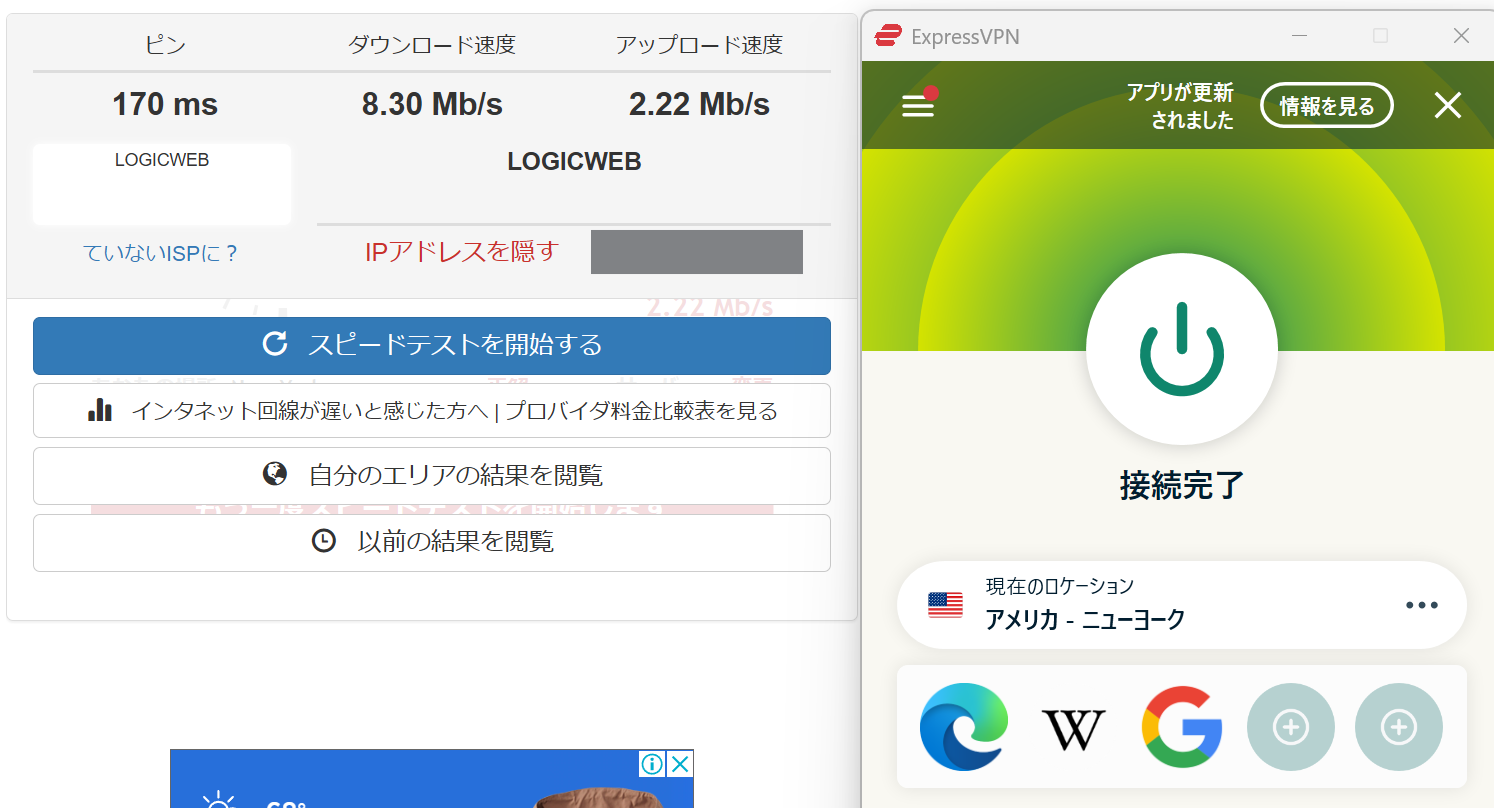Close the advertisement with its X icon

point(680,765)
